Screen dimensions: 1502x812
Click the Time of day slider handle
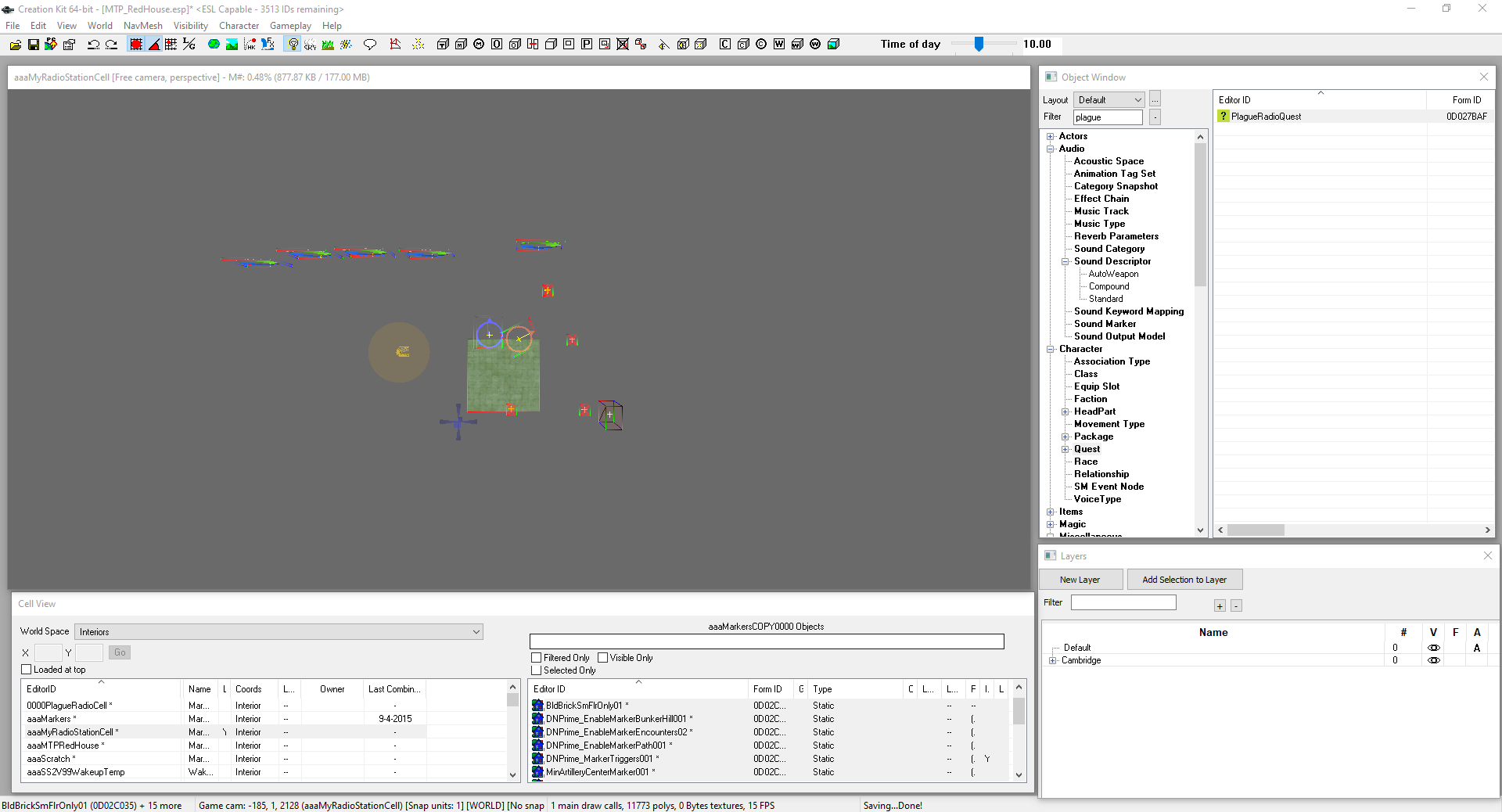click(979, 45)
